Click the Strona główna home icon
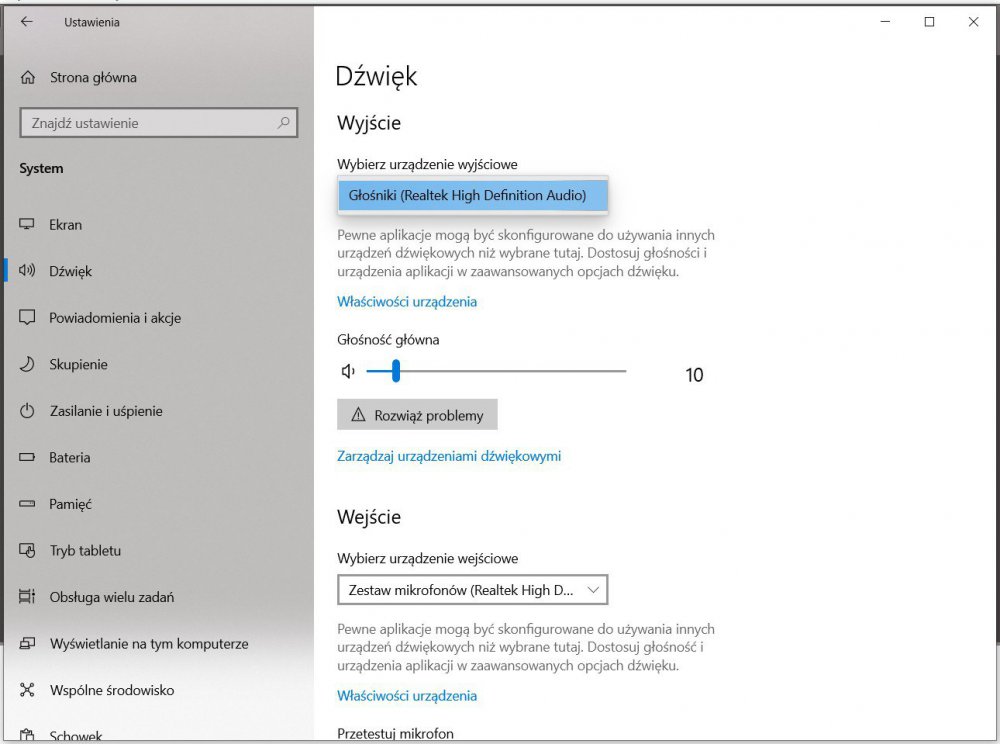 tap(28, 77)
